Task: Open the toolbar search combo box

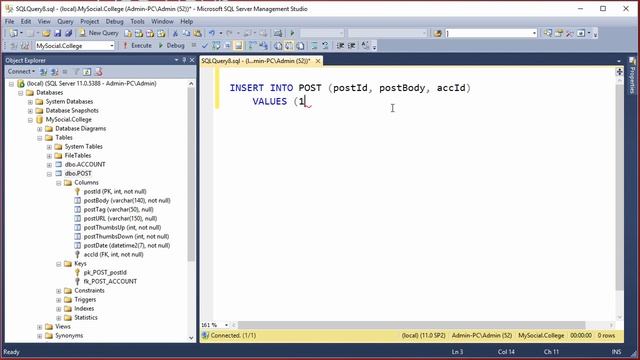Action: click(x=491, y=33)
